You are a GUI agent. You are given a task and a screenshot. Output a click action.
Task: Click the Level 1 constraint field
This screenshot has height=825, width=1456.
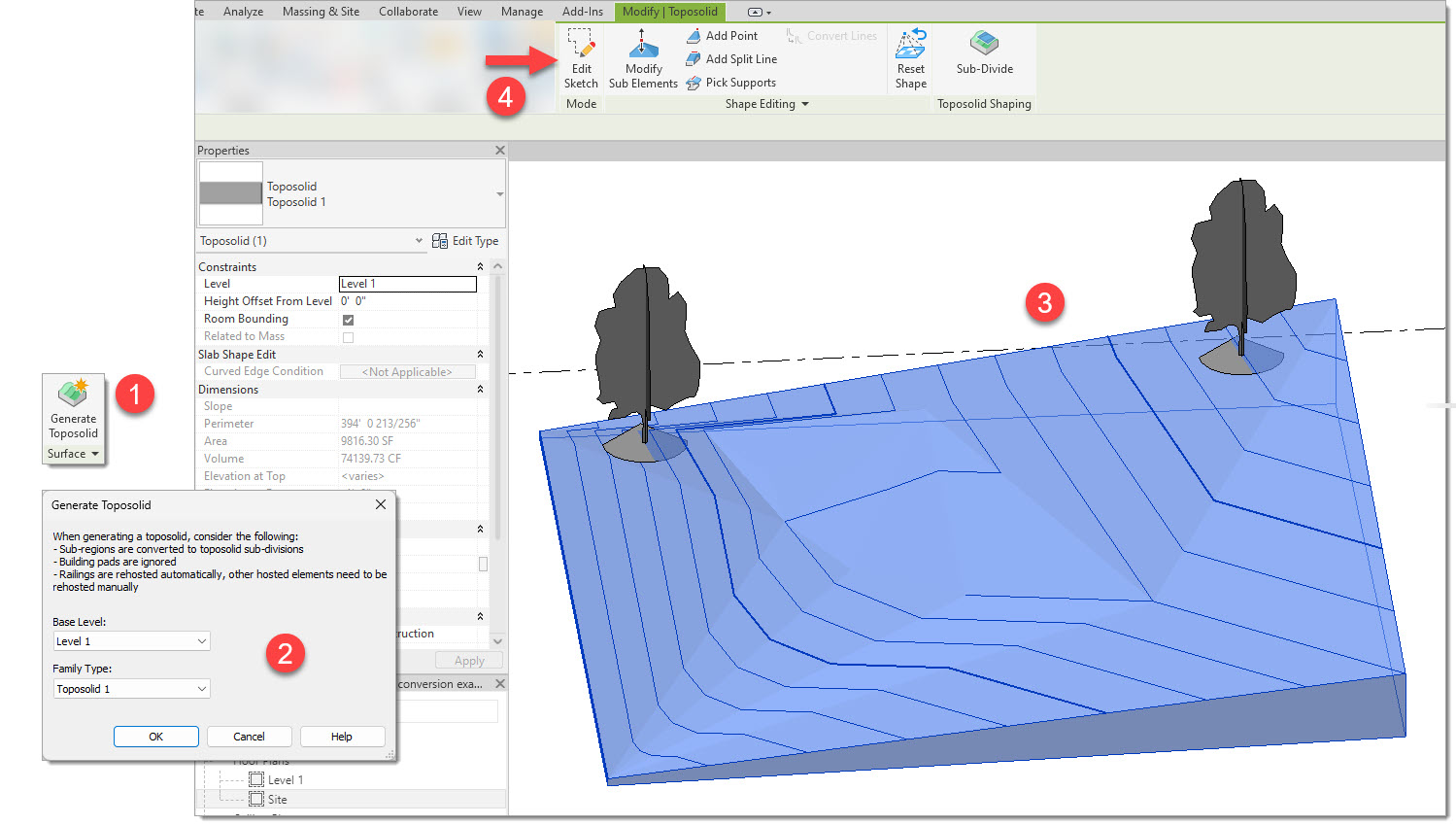[x=407, y=284]
